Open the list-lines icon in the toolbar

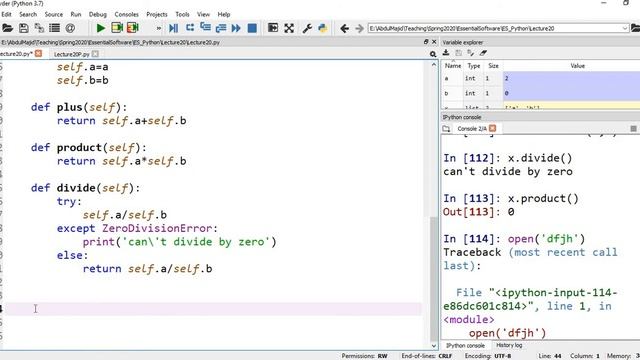coord(54,28)
